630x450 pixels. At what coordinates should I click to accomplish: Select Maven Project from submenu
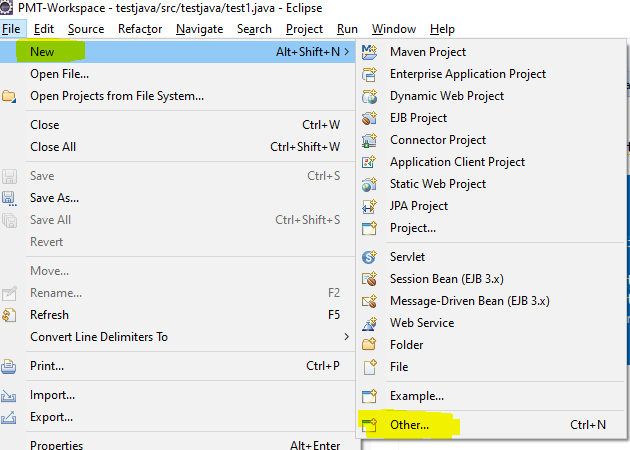pyautogui.click(x=491, y=52)
